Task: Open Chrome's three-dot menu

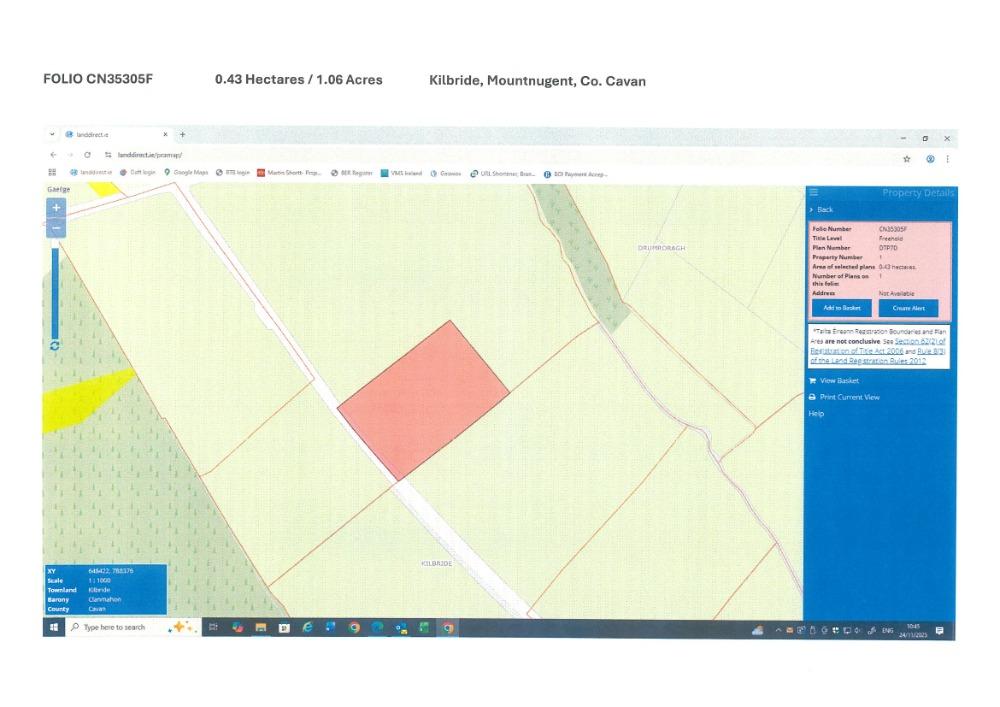Action: click(x=947, y=158)
